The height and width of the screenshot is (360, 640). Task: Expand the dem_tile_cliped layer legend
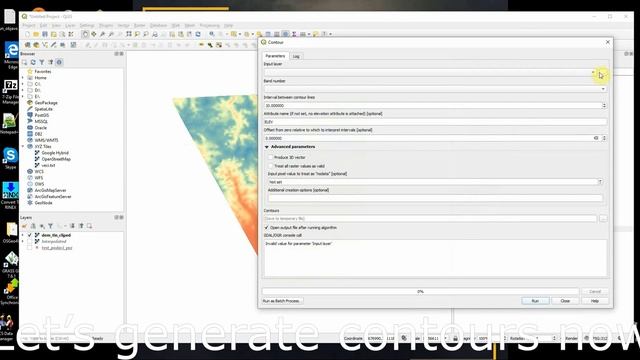coord(23,236)
